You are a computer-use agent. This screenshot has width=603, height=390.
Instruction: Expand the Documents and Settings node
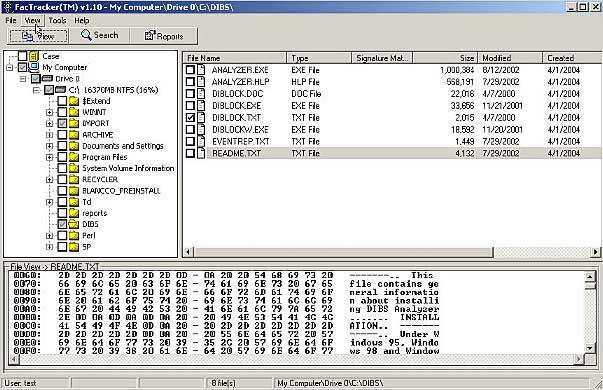coord(50,146)
